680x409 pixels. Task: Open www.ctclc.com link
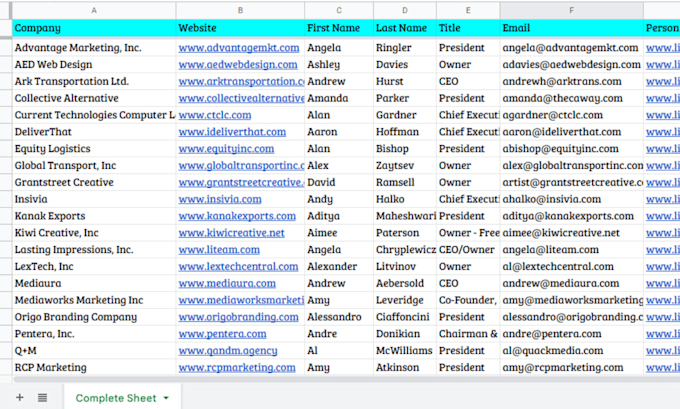215,115
